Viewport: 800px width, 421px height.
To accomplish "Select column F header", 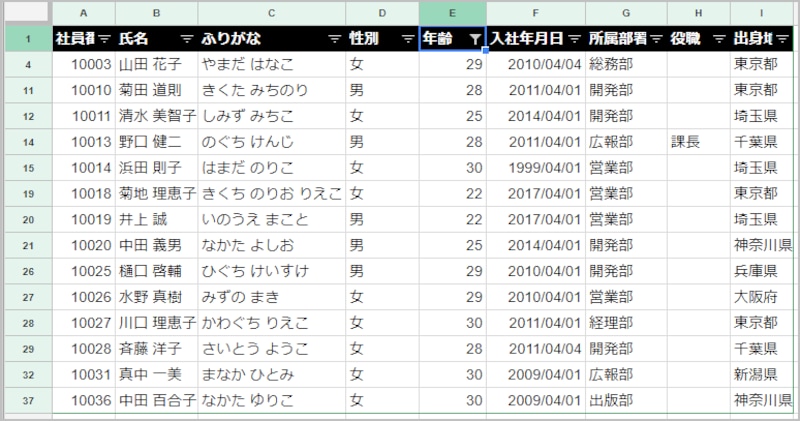I will pos(536,13).
